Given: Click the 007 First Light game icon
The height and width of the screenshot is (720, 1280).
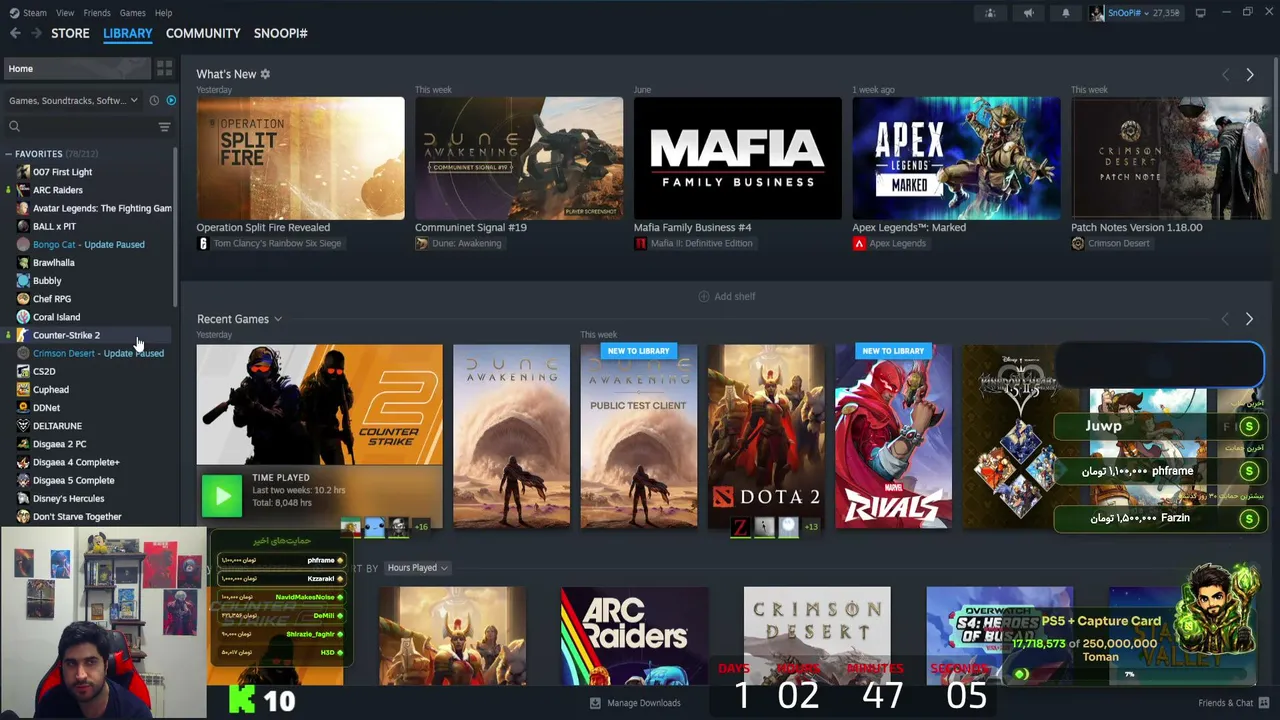Looking at the screenshot, I should (x=23, y=172).
